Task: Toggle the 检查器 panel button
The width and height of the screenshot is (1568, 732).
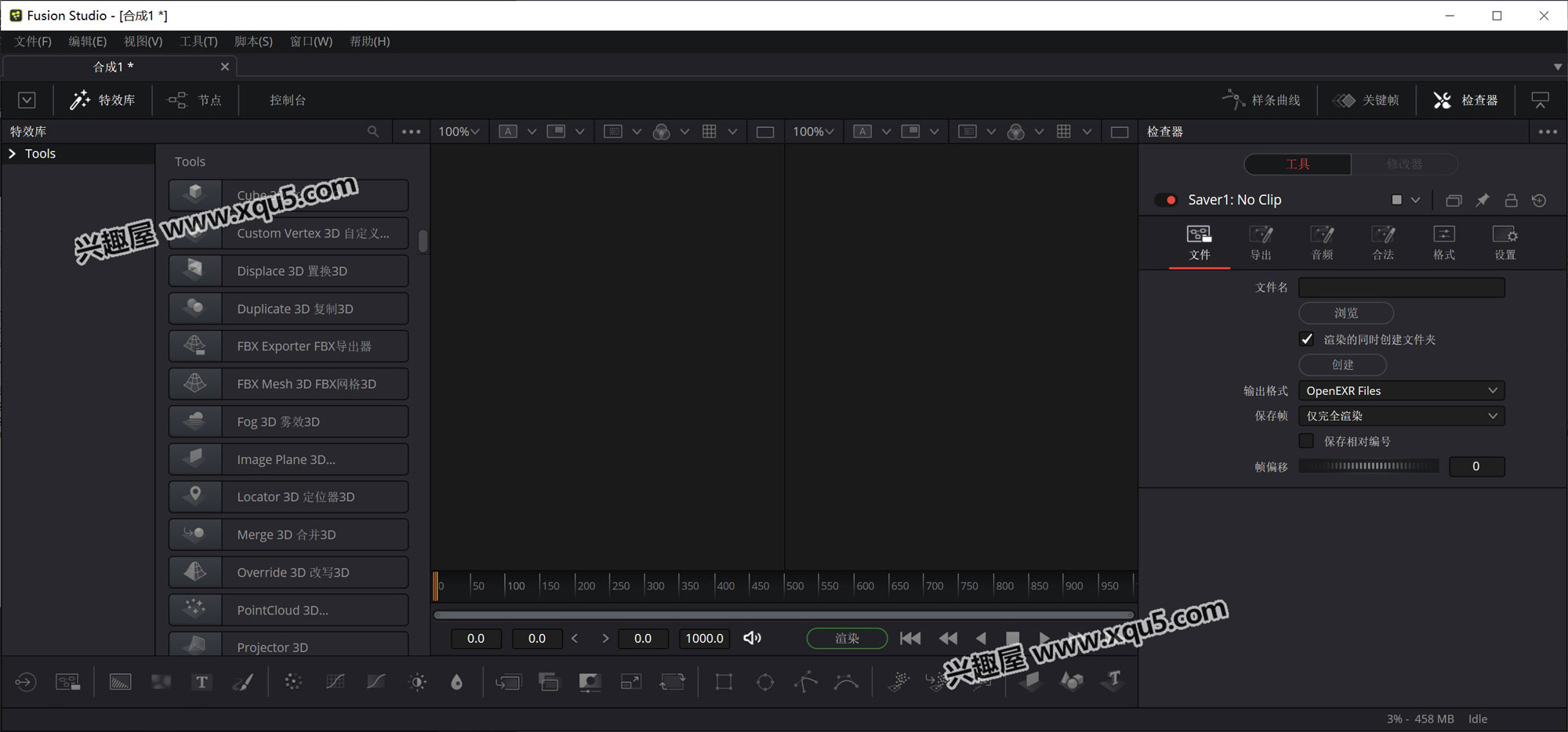Action: (1465, 100)
